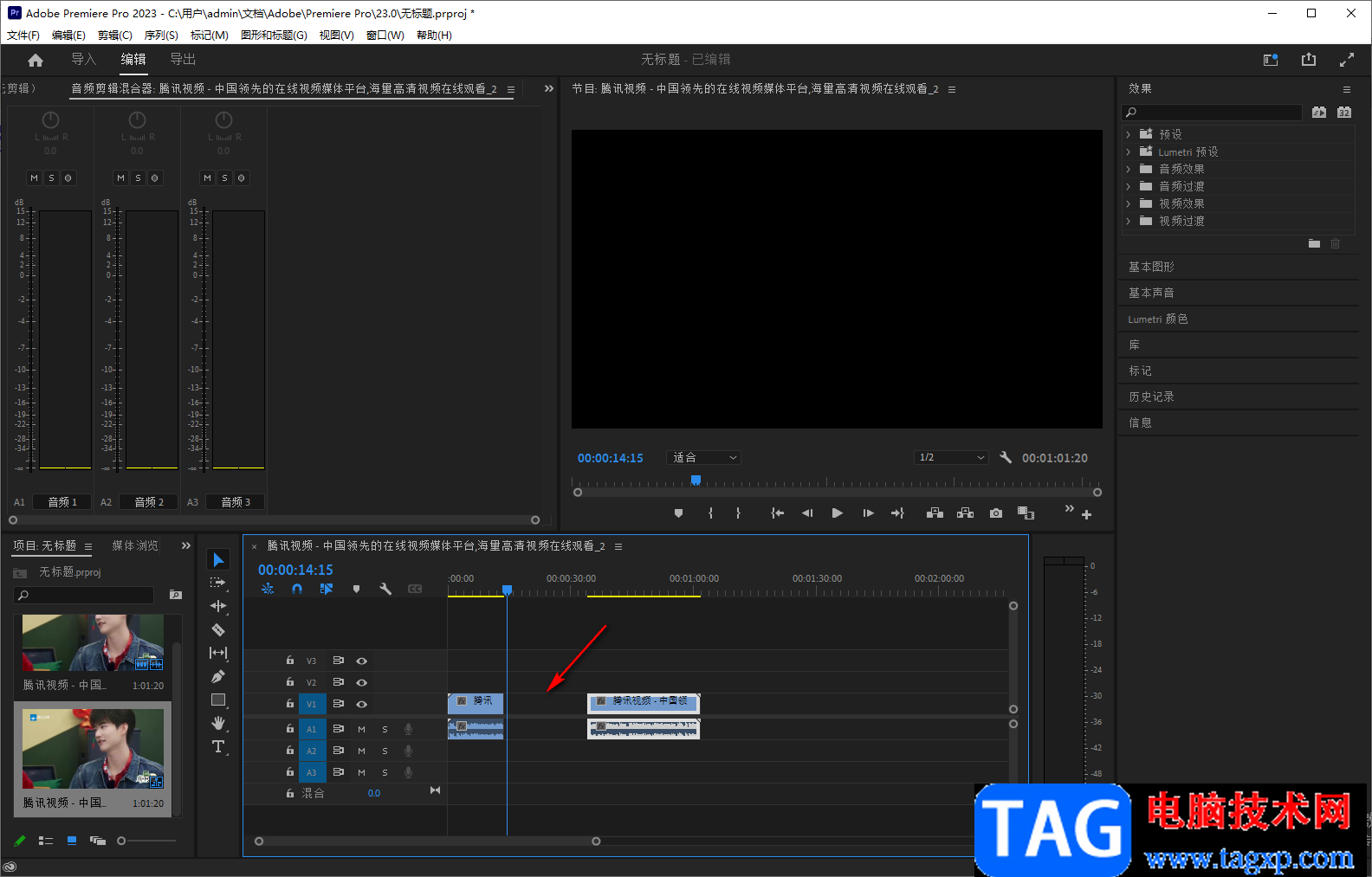The width and height of the screenshot is (1372, 877).
Task: Open the button editor plus icon
Action: pyautogui.click(x=1086, y=514)
